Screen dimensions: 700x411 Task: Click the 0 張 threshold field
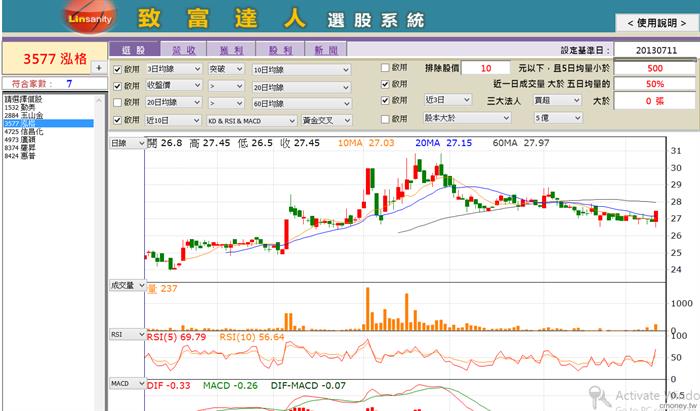coord(655,101)
